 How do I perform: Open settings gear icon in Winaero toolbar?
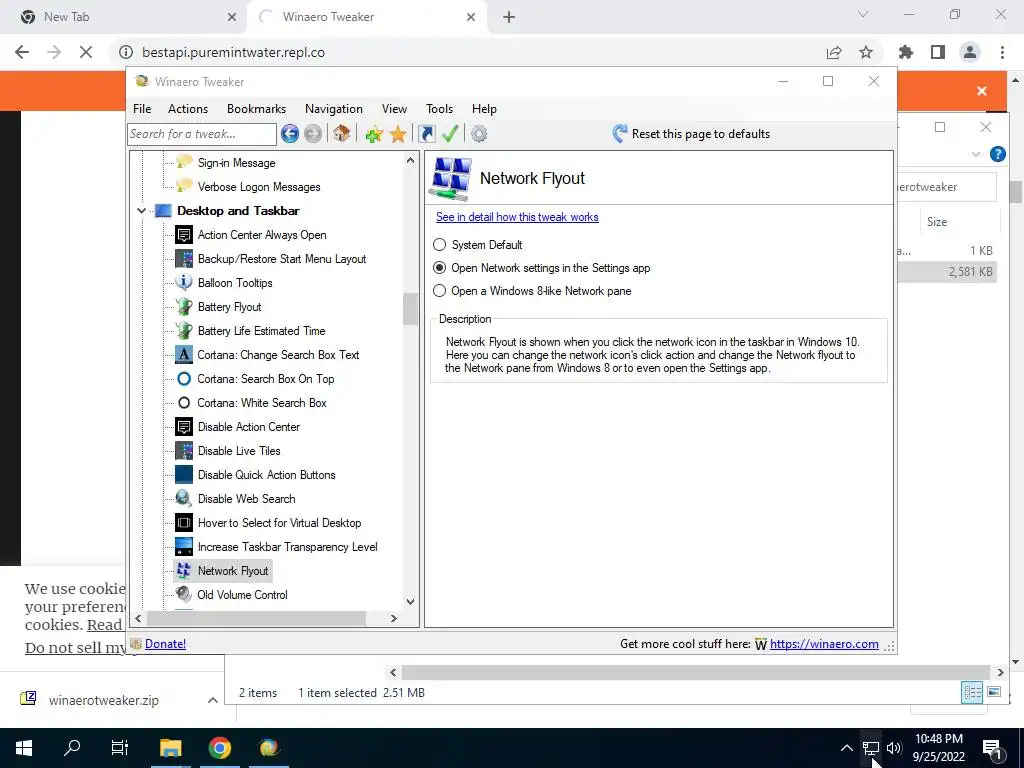479,134
